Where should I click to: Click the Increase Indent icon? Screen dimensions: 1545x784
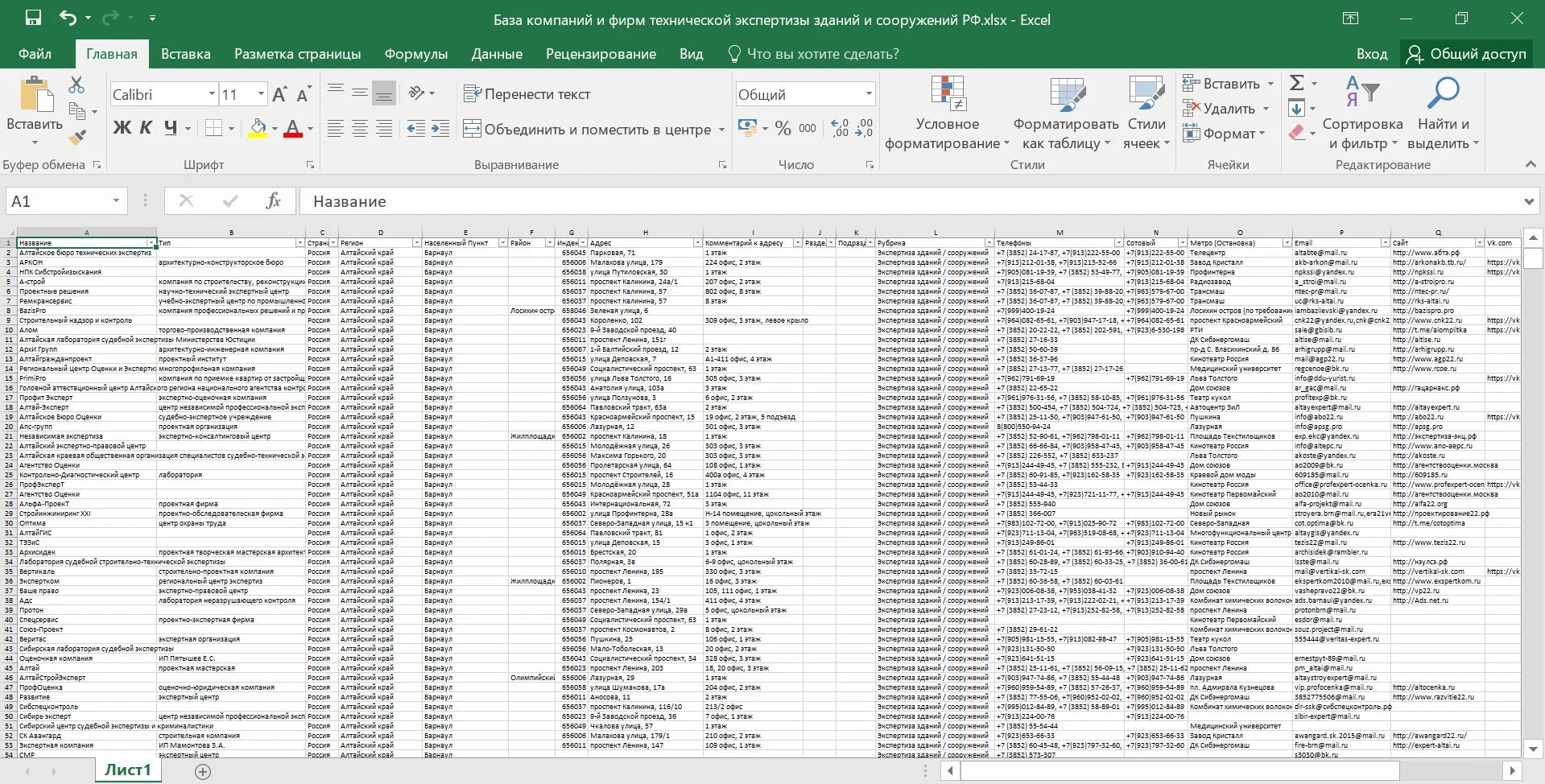[440, 129]
